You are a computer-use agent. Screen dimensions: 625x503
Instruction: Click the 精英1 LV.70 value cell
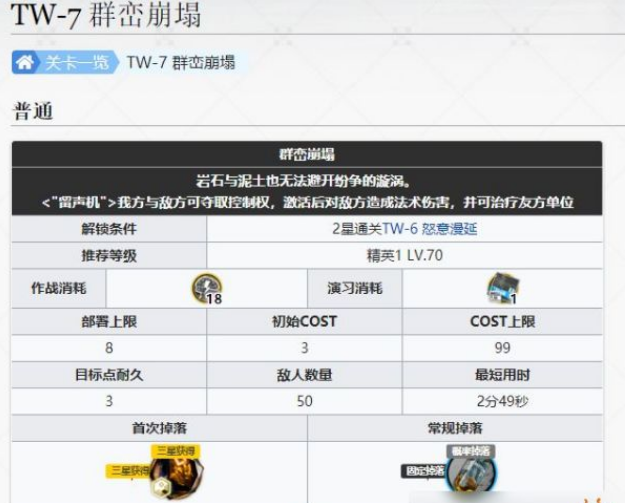pyautogui.click(x=405, y=256)
